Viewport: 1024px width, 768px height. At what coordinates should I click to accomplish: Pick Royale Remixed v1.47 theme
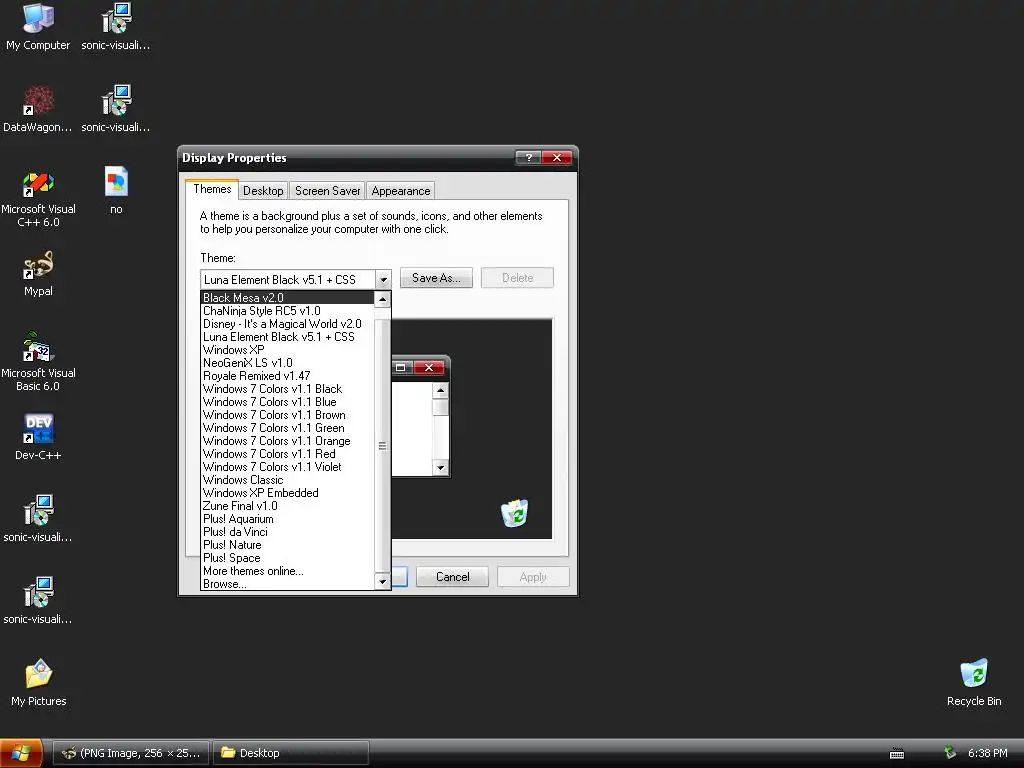pyautogui.click(x=287, y=376)
